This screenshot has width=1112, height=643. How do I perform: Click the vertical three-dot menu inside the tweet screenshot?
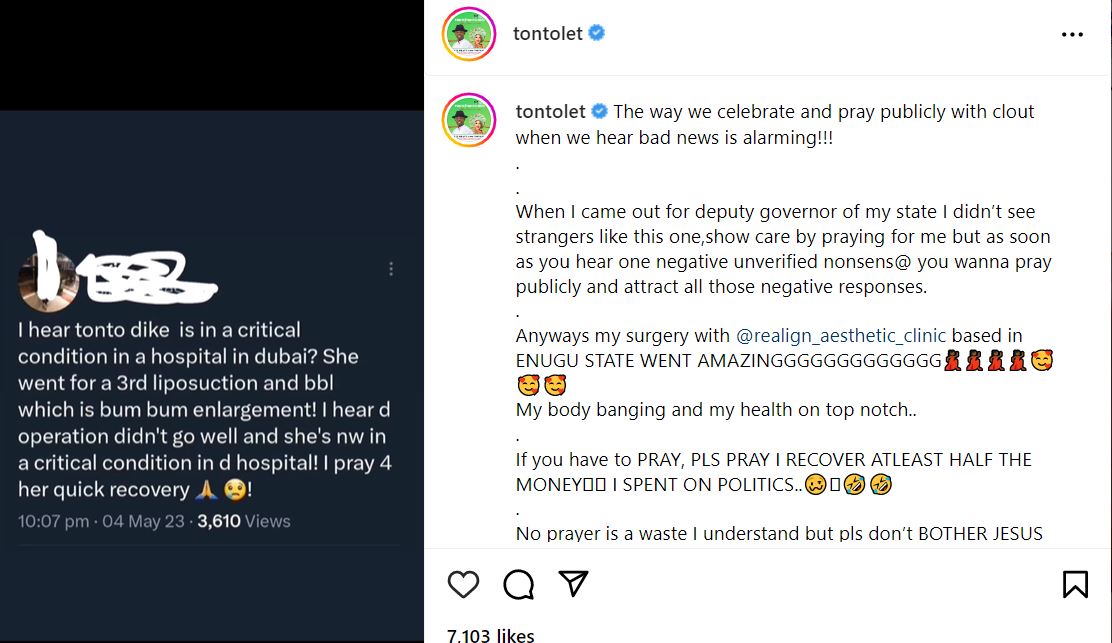click(391, 269)
